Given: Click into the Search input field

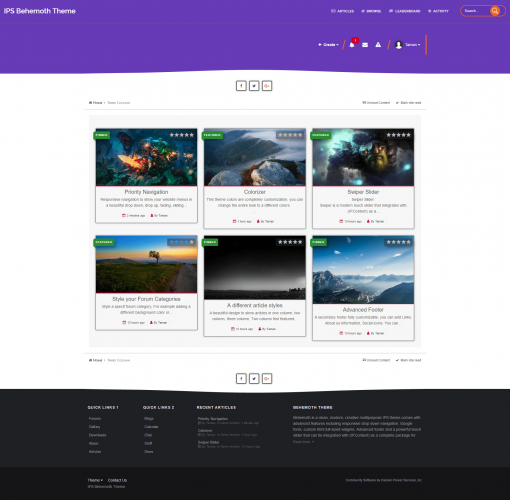Looking at the screenshot, I should 475,11.
